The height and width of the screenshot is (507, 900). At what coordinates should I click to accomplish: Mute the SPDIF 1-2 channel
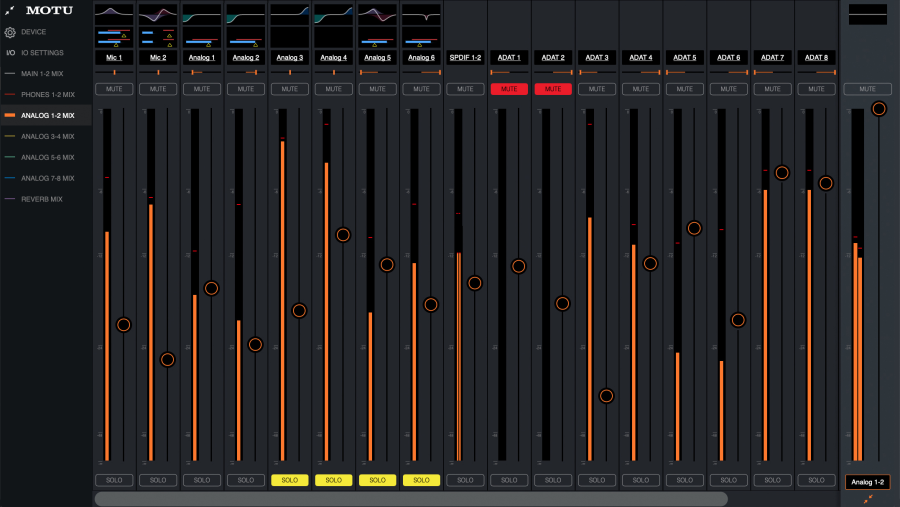point(465,89)
